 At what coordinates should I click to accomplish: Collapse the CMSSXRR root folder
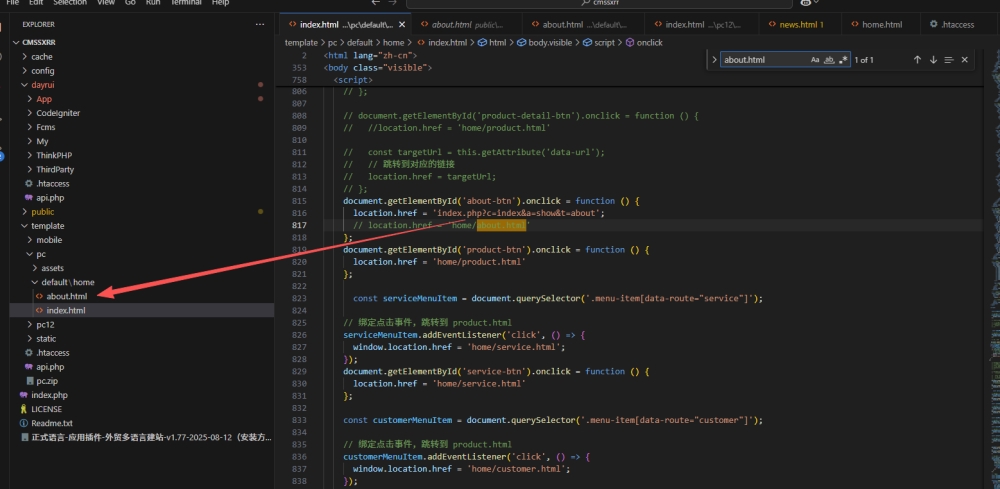pyautogui.click(x=17, y=43)
